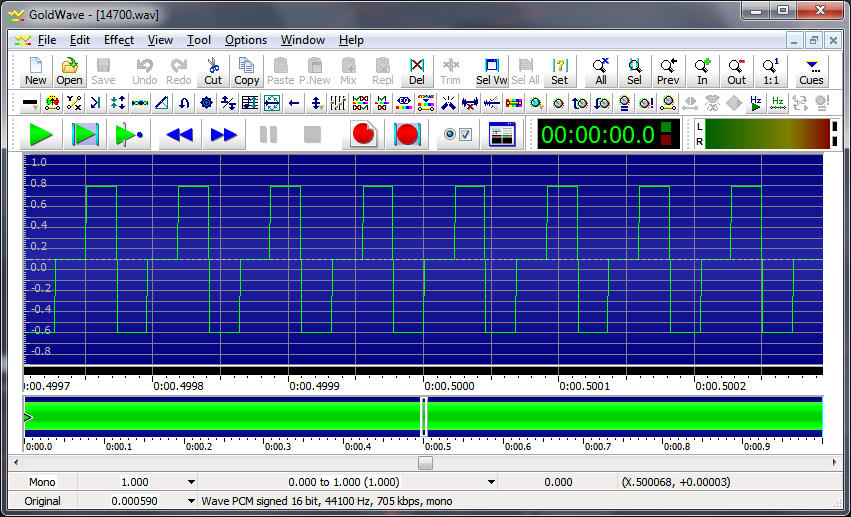The image size is (851, 517).
Task: Expand the 0.000590 zoom dropdown arrow
Action: tap(191, 501)
